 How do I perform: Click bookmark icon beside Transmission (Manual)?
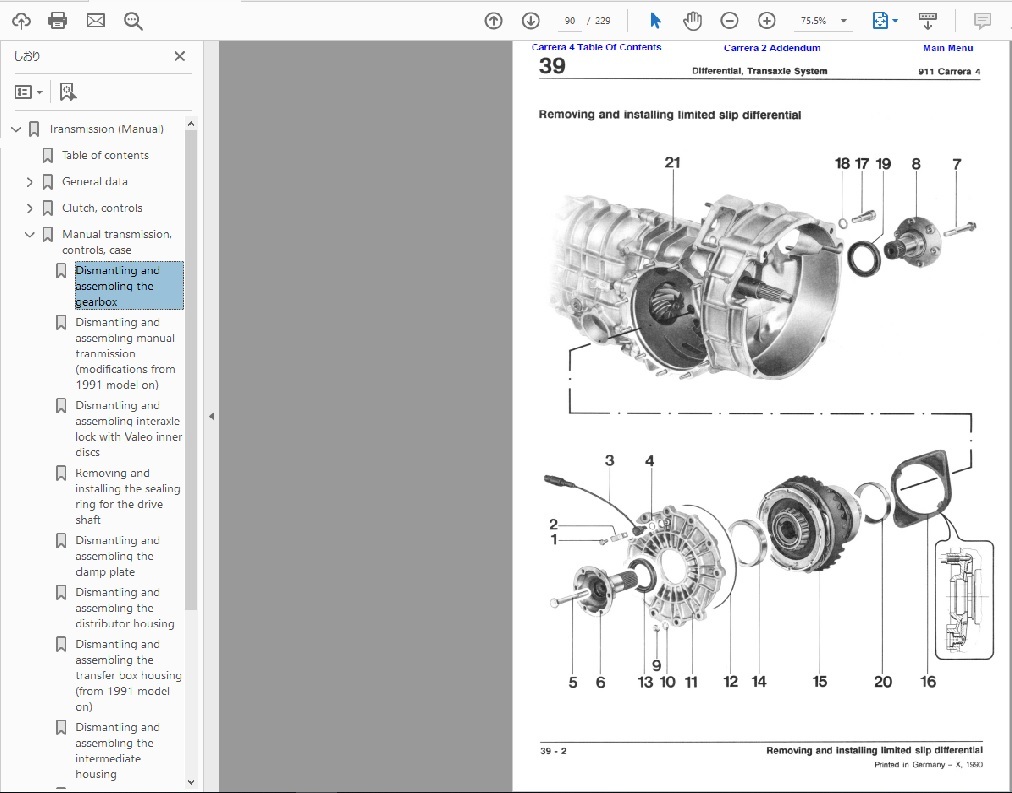click(35, 130)
